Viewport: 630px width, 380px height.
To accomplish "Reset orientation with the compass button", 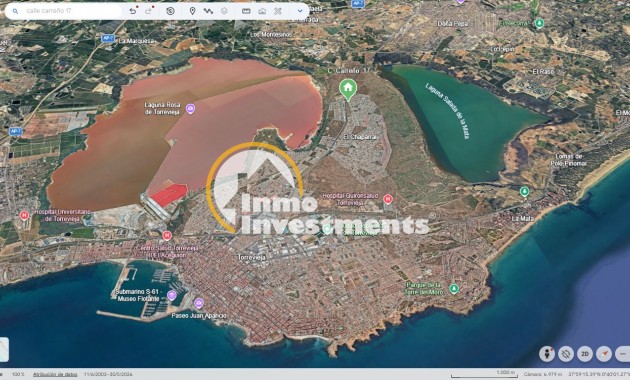I will 604,354.
